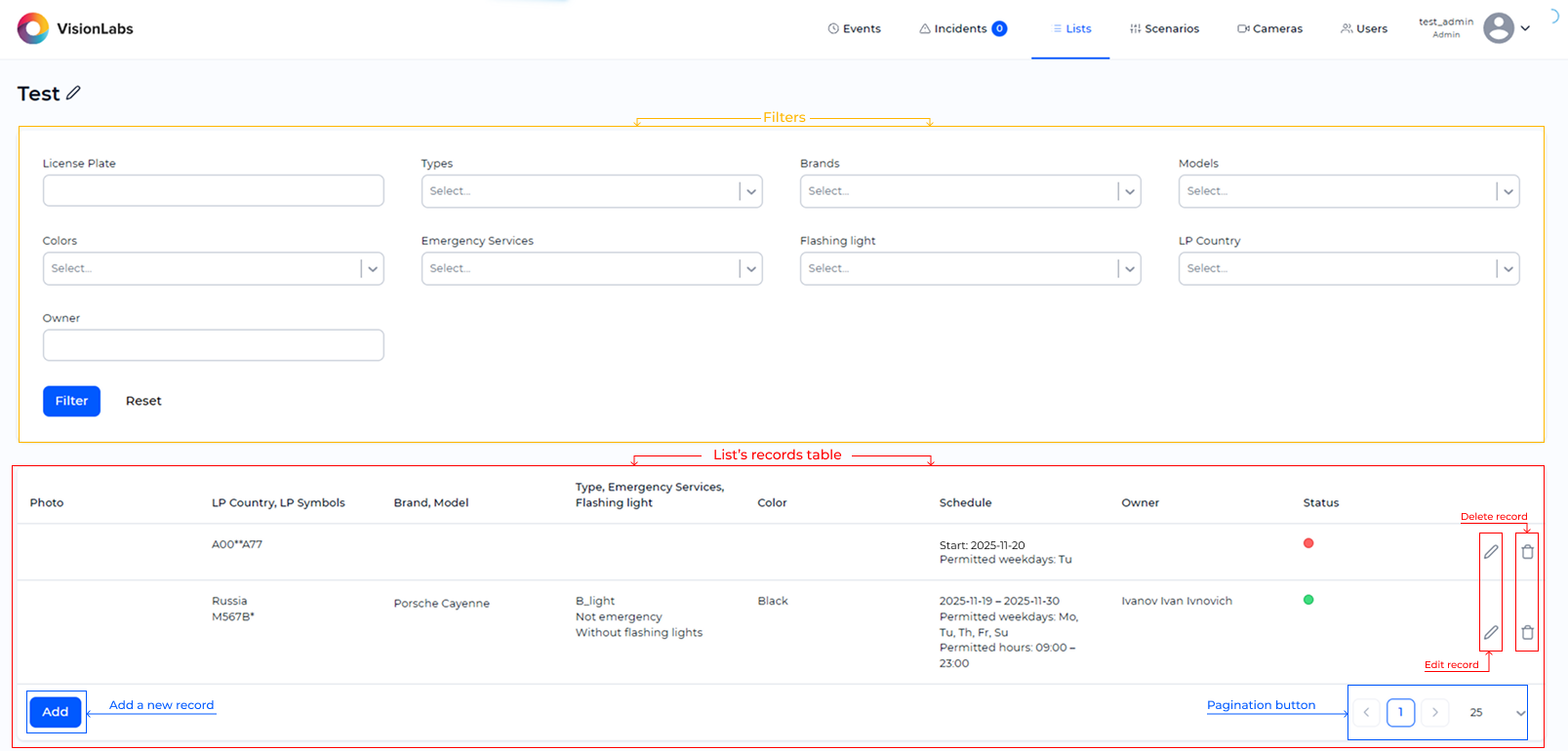Expand the user account menu chevron

1525,28
